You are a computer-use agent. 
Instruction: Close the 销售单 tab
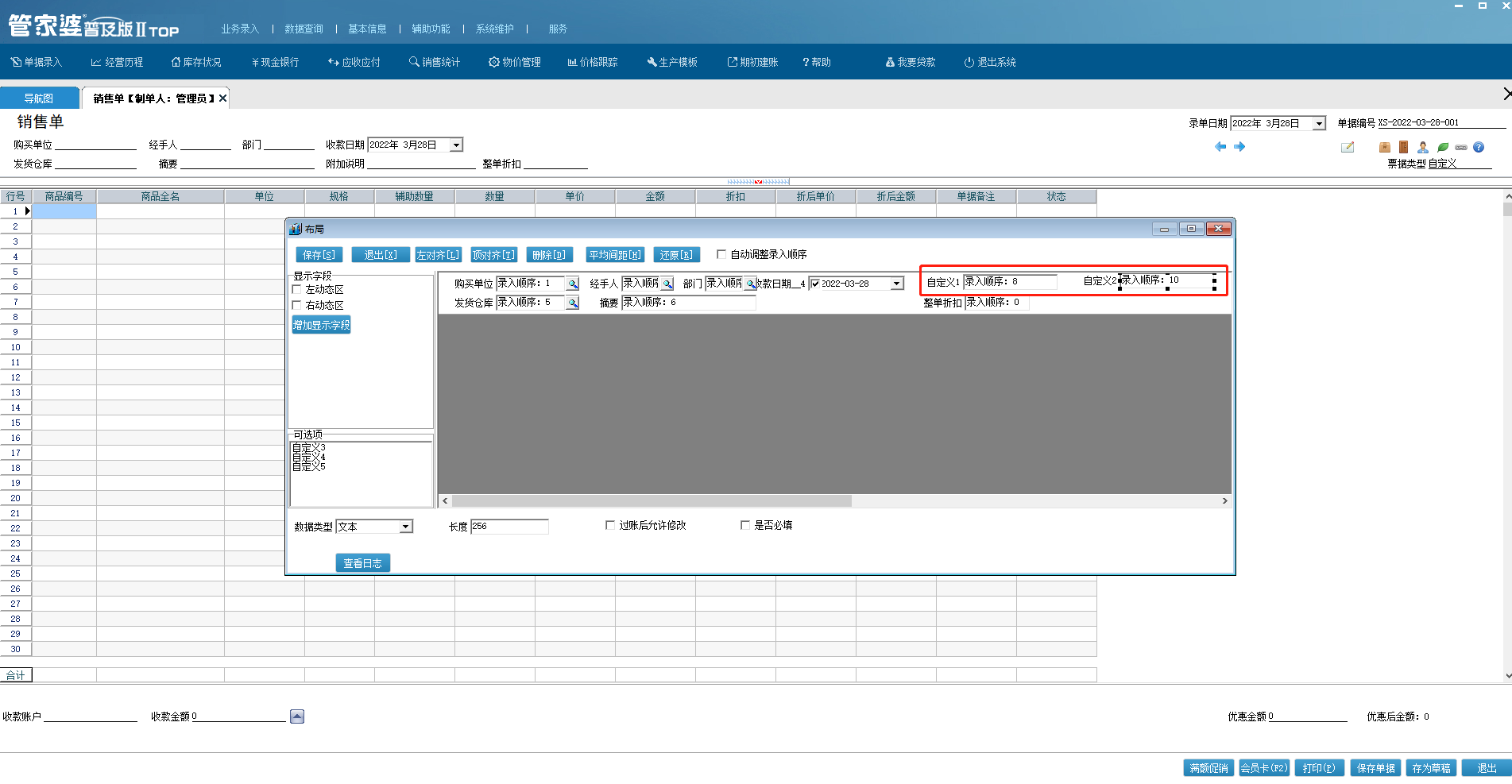tap(223, 98)
